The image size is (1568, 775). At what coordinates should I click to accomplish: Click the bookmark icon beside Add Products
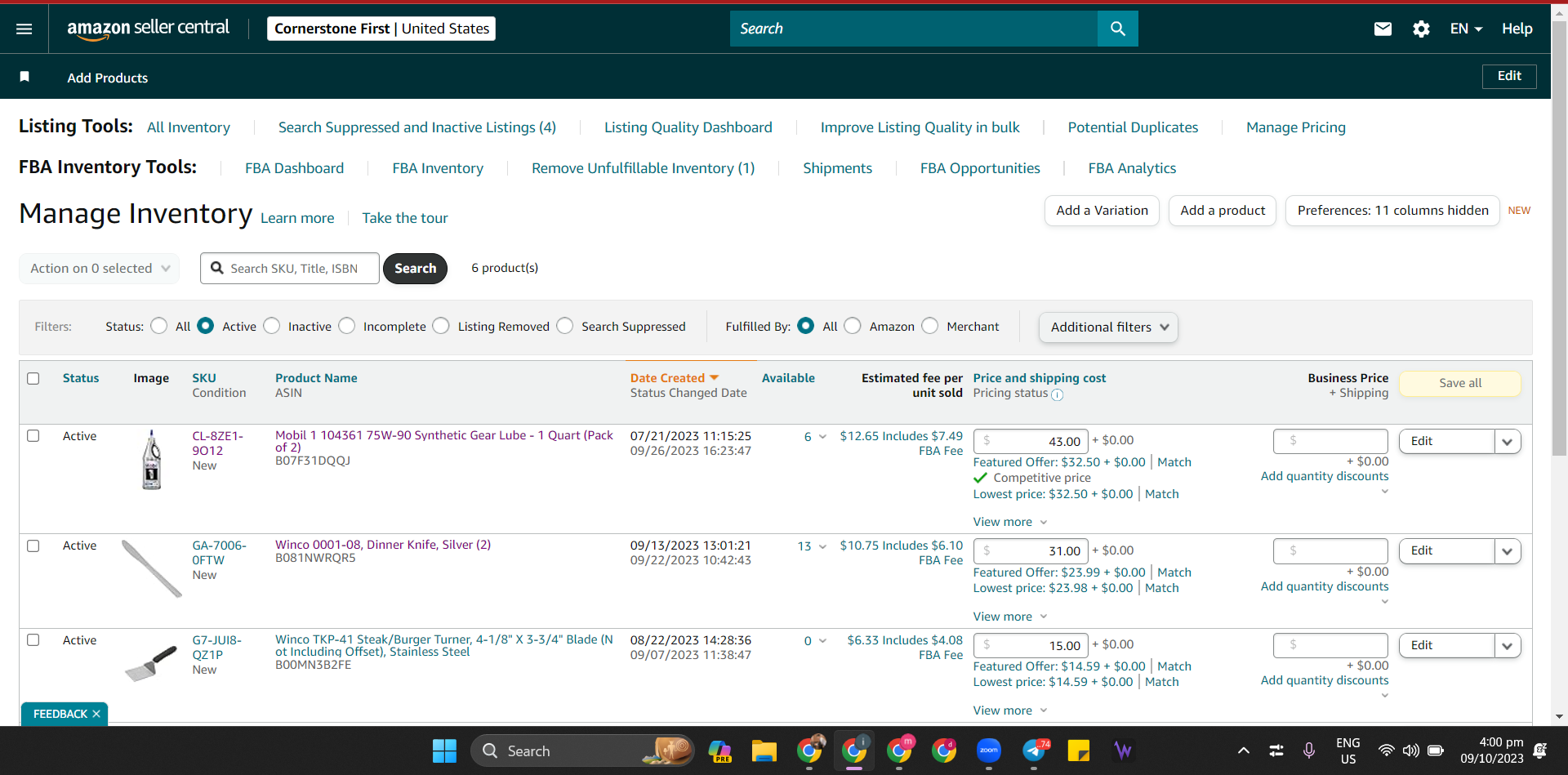point(24,77)
